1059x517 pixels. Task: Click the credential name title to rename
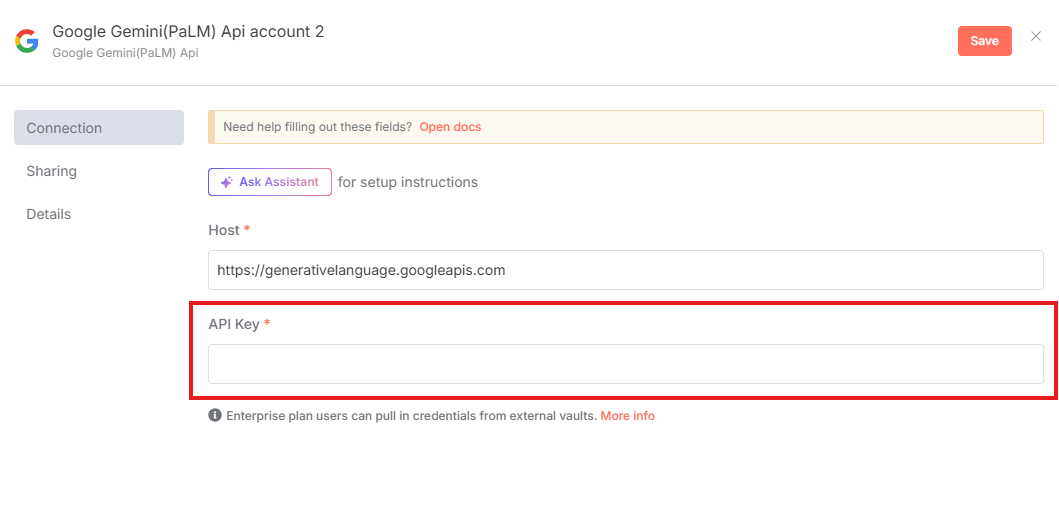pos(188,31)
